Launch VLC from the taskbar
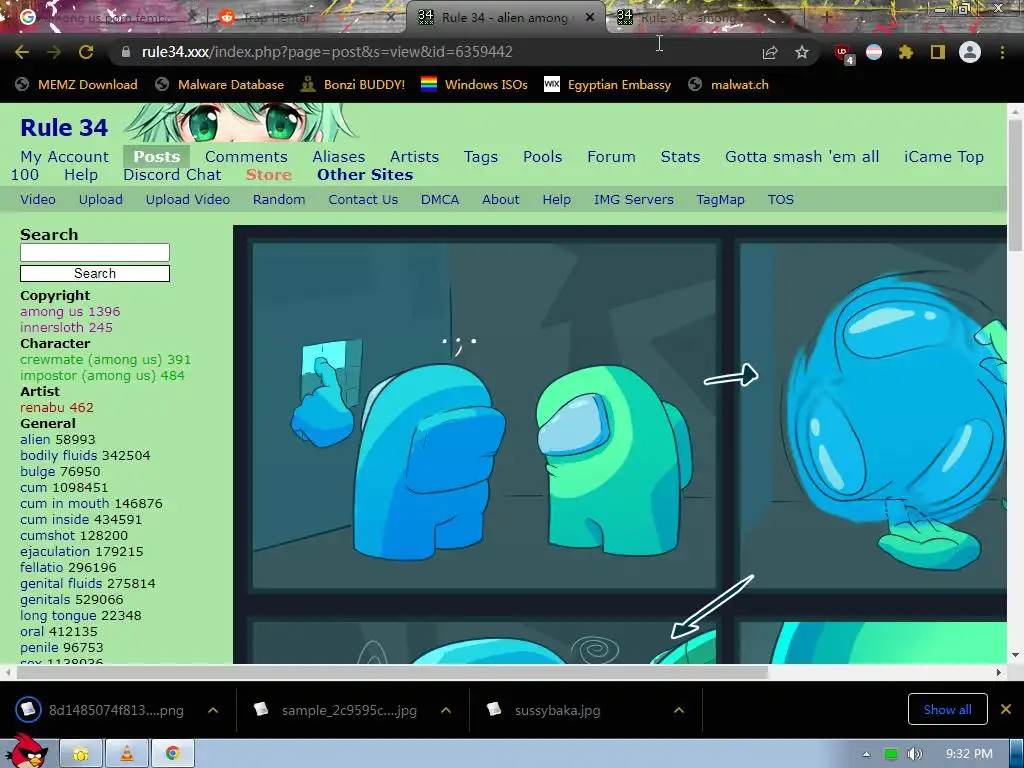The image size is (1024, 768). pyautogui.click(x=127, y=754)
